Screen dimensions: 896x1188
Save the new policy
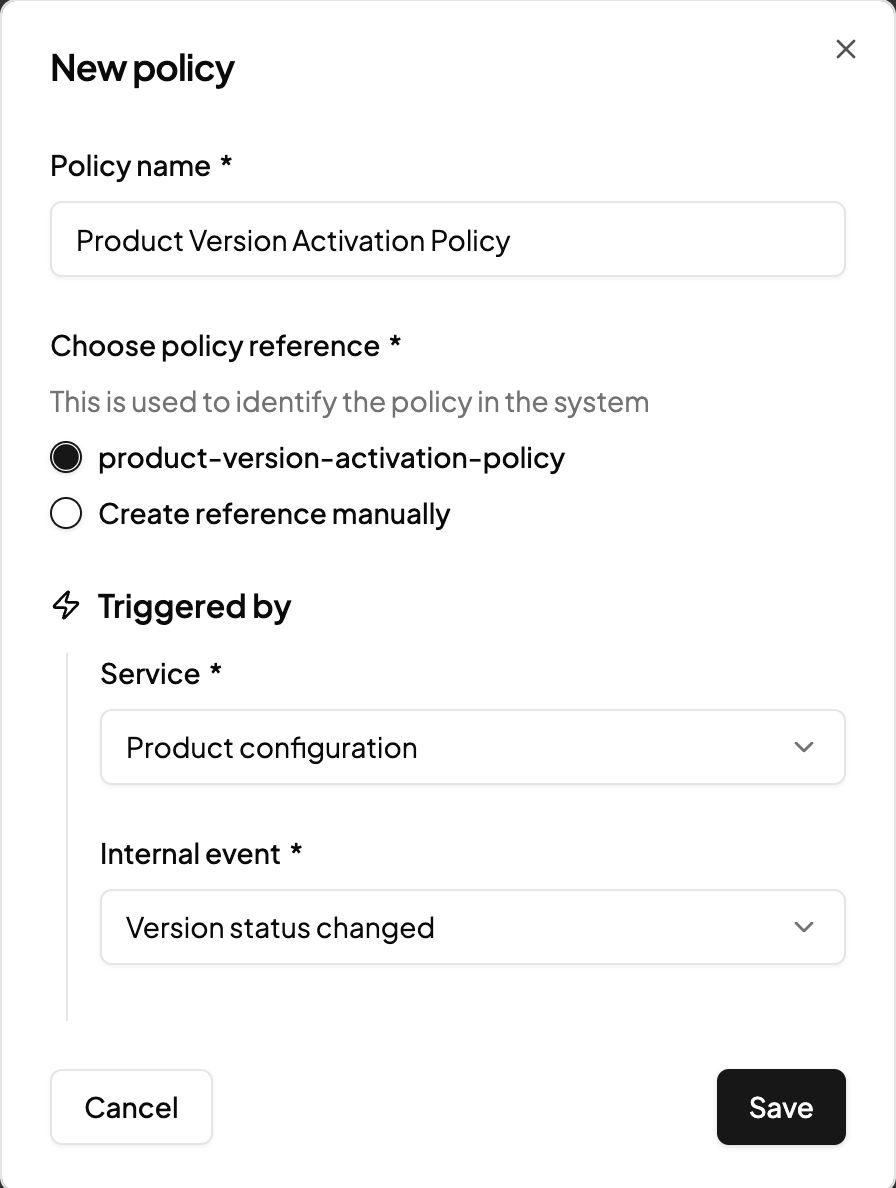click(x=781, y=1107)
